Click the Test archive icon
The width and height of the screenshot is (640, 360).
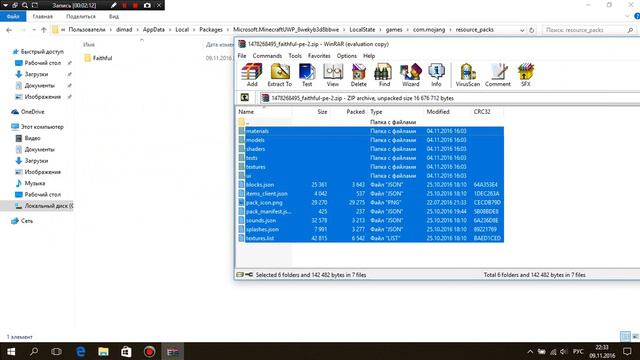point(307,75)
